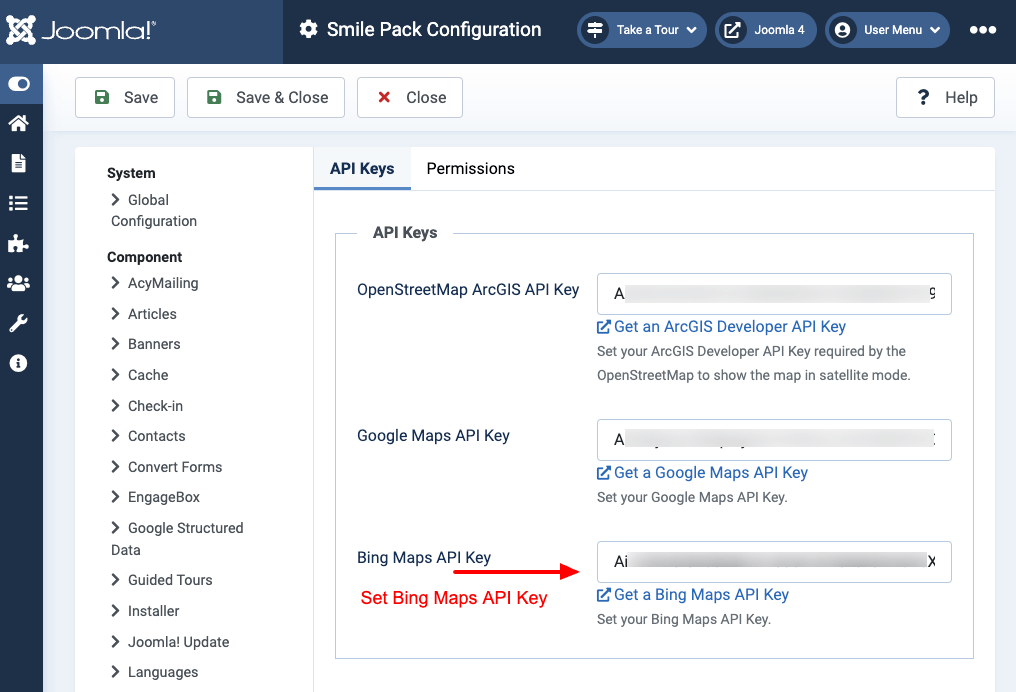The width and height of the screenshot is (1016, 692).
Task: Open the Users group icon in sidebar
Action: point(18,283)
